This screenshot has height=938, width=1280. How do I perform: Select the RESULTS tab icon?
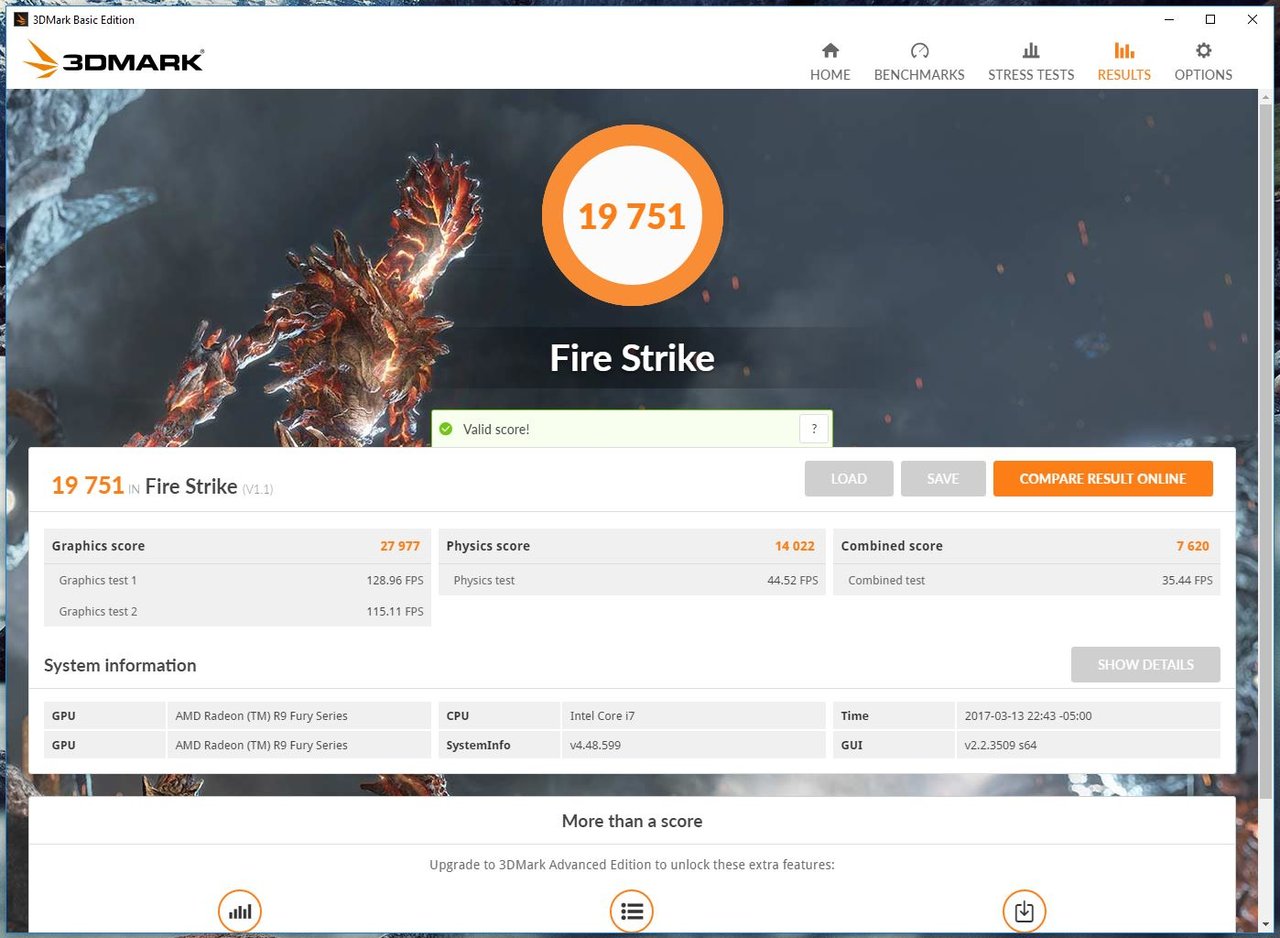[x=1124, y=51]
